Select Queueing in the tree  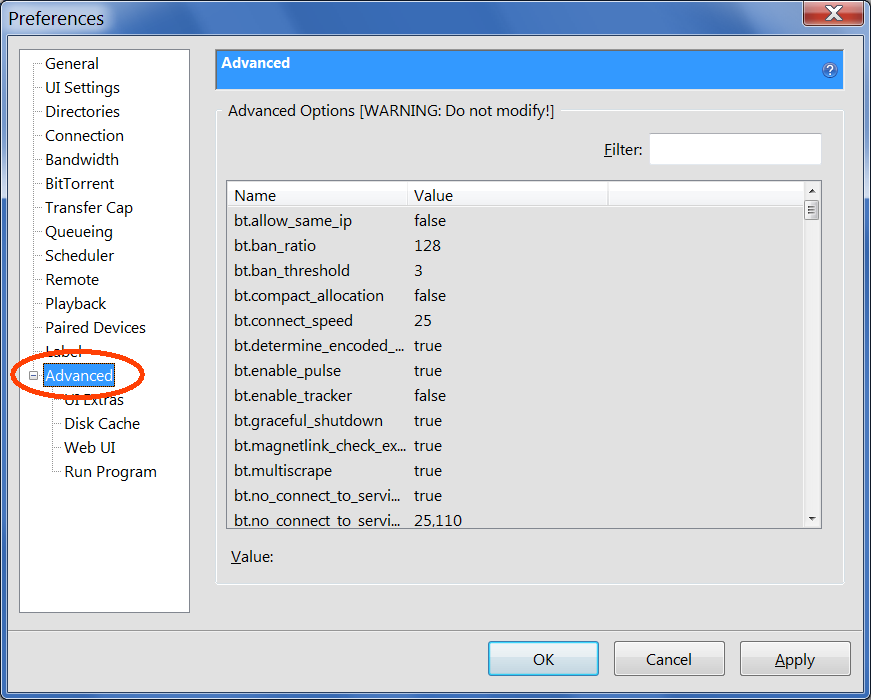(x=79, y=232)
